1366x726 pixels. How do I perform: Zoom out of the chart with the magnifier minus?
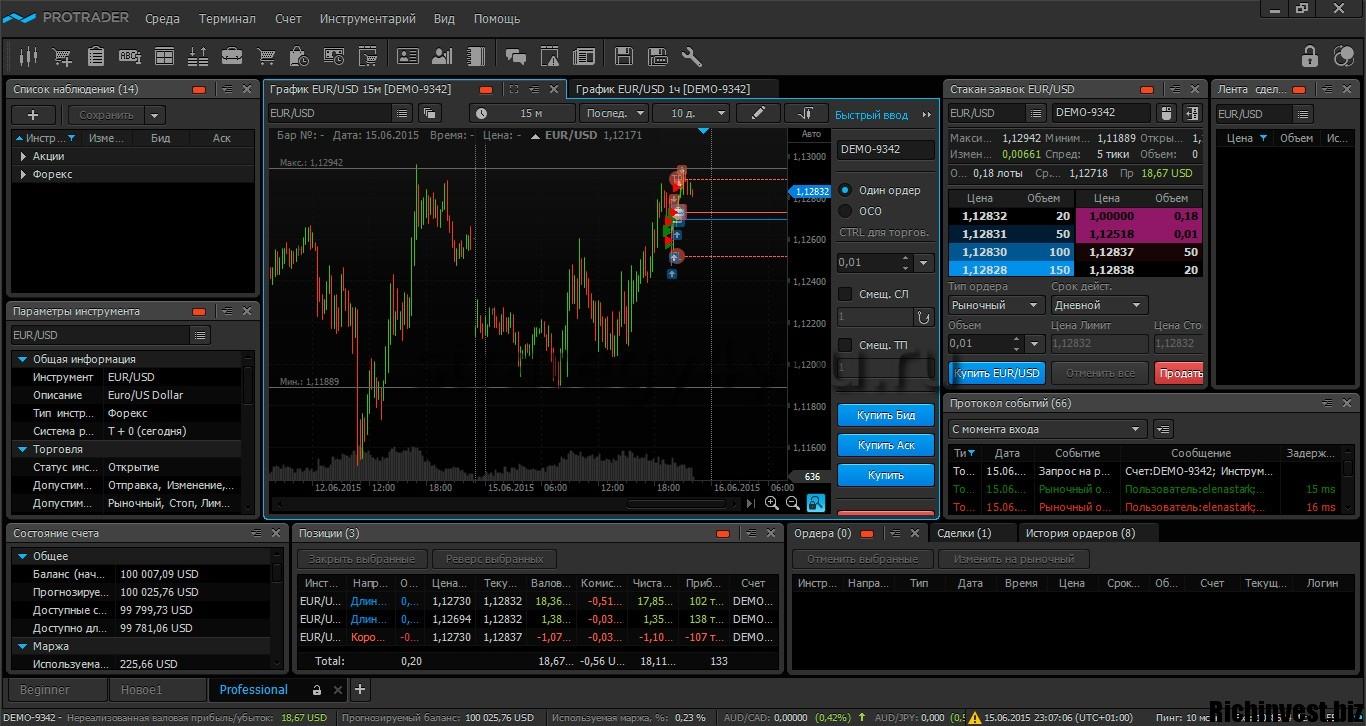tap(793, 503)
